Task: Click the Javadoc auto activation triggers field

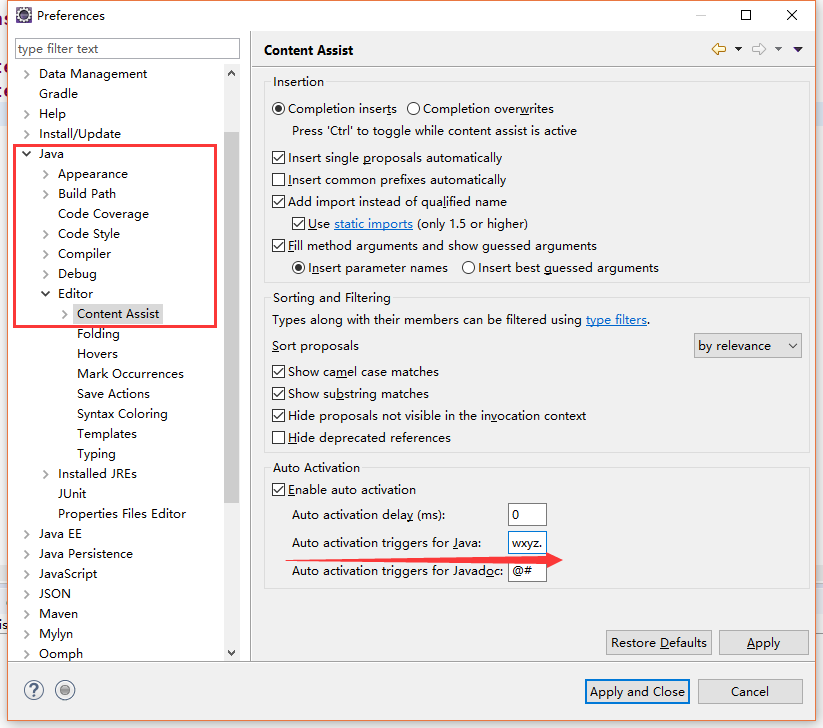Action: [x=527, y=571]
